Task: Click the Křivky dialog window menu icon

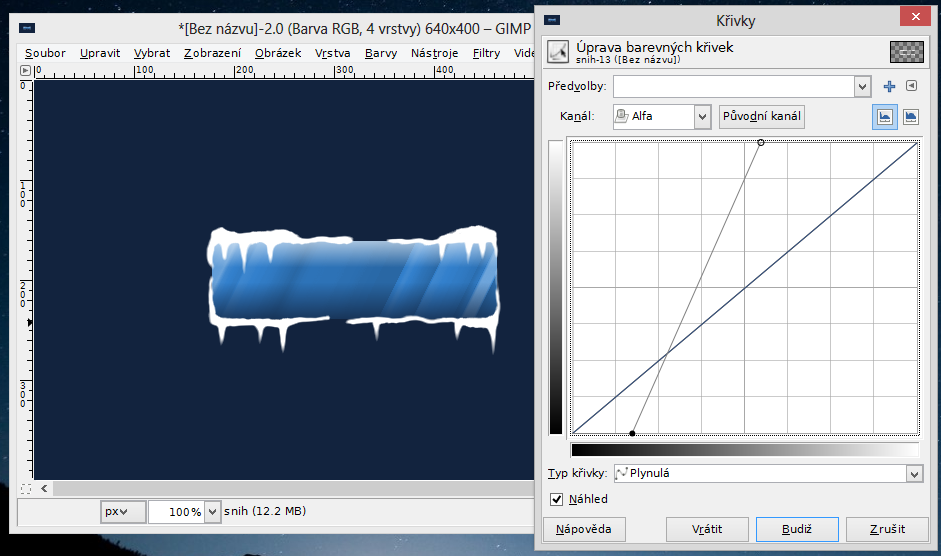Action: coord(552,20)
